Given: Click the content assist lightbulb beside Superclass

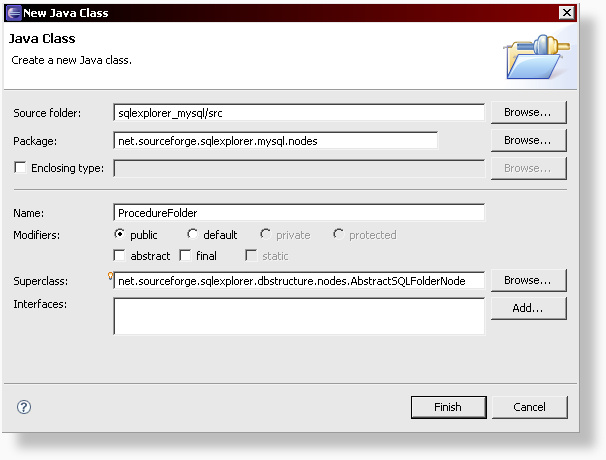Looking at the screenshot, I should (x=110, y=276).
